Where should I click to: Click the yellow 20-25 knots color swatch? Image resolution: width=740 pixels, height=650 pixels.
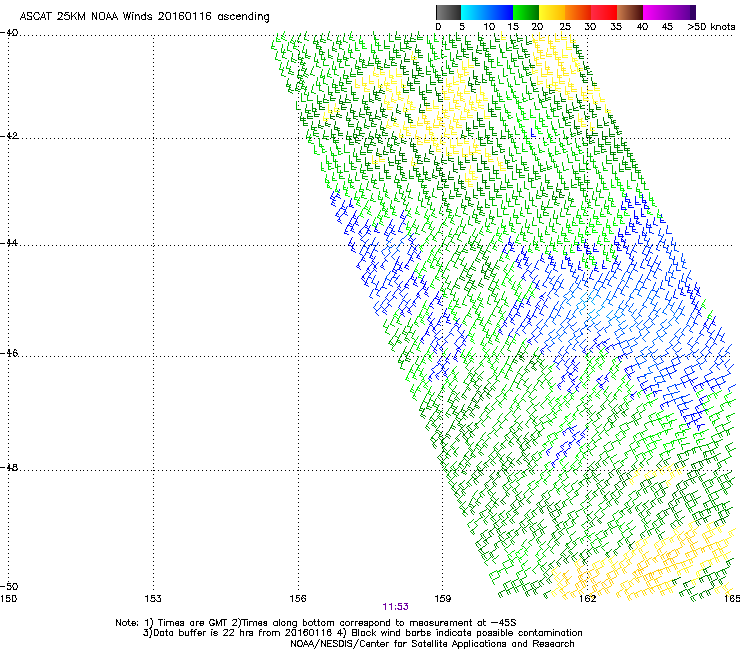click(552, 12)
